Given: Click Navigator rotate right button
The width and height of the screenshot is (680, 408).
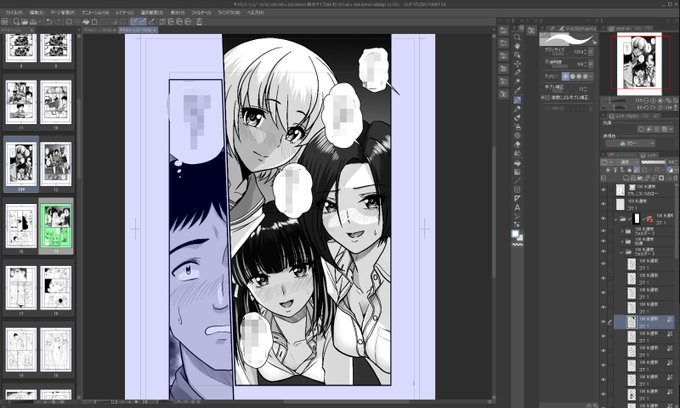Looking at the screenshot, I should (653, 107).
